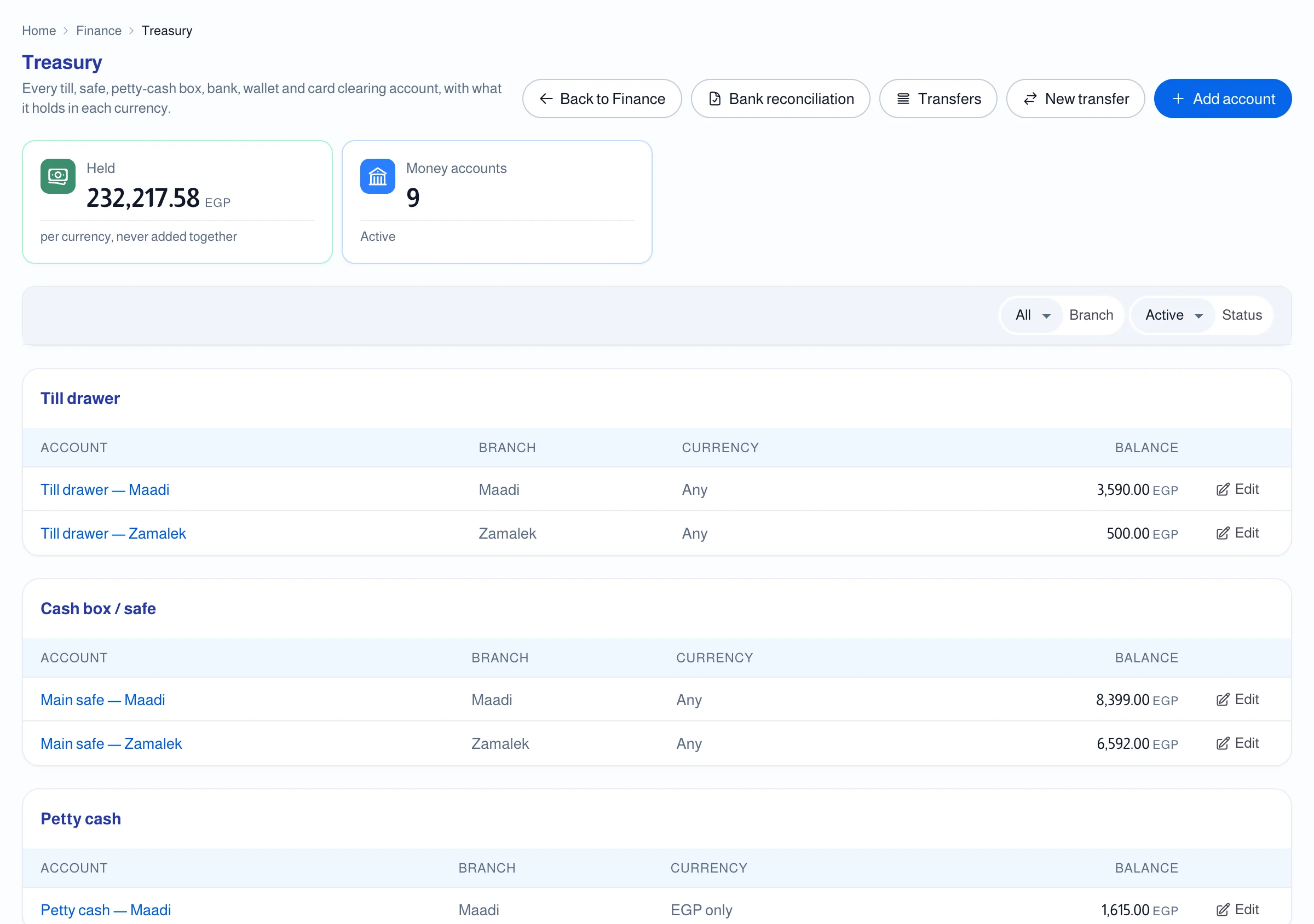Viewport: 1314px width, 924px height.
Task: Click the 500.00 EGP balance
Action: point(1142,533)
